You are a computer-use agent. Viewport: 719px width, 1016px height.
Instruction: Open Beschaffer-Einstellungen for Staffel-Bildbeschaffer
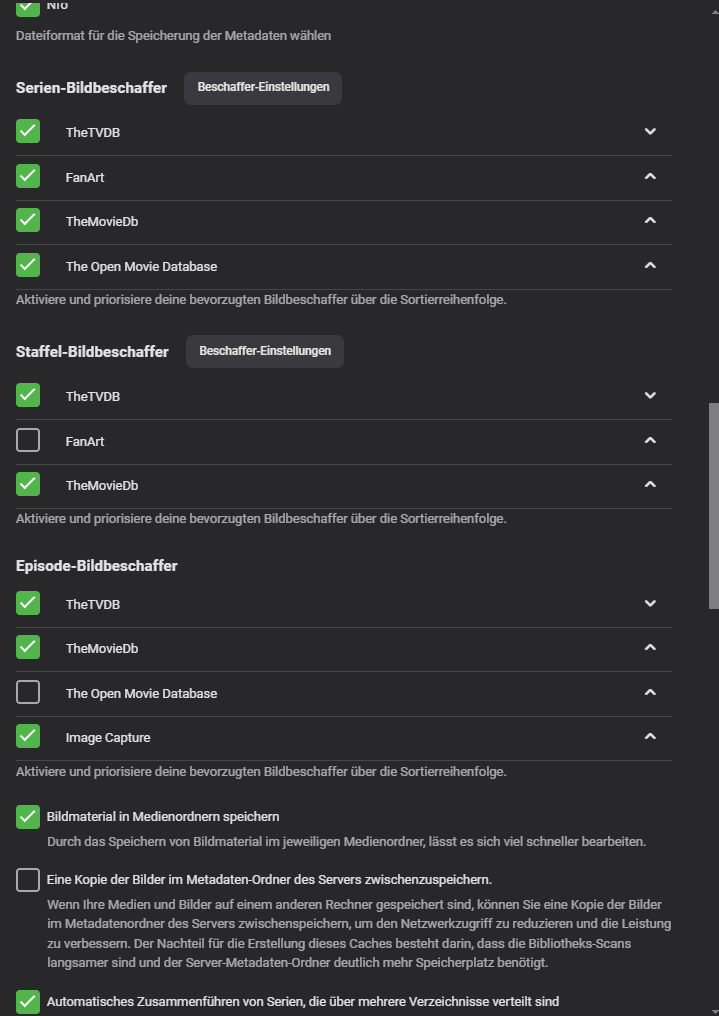[265, 351]
